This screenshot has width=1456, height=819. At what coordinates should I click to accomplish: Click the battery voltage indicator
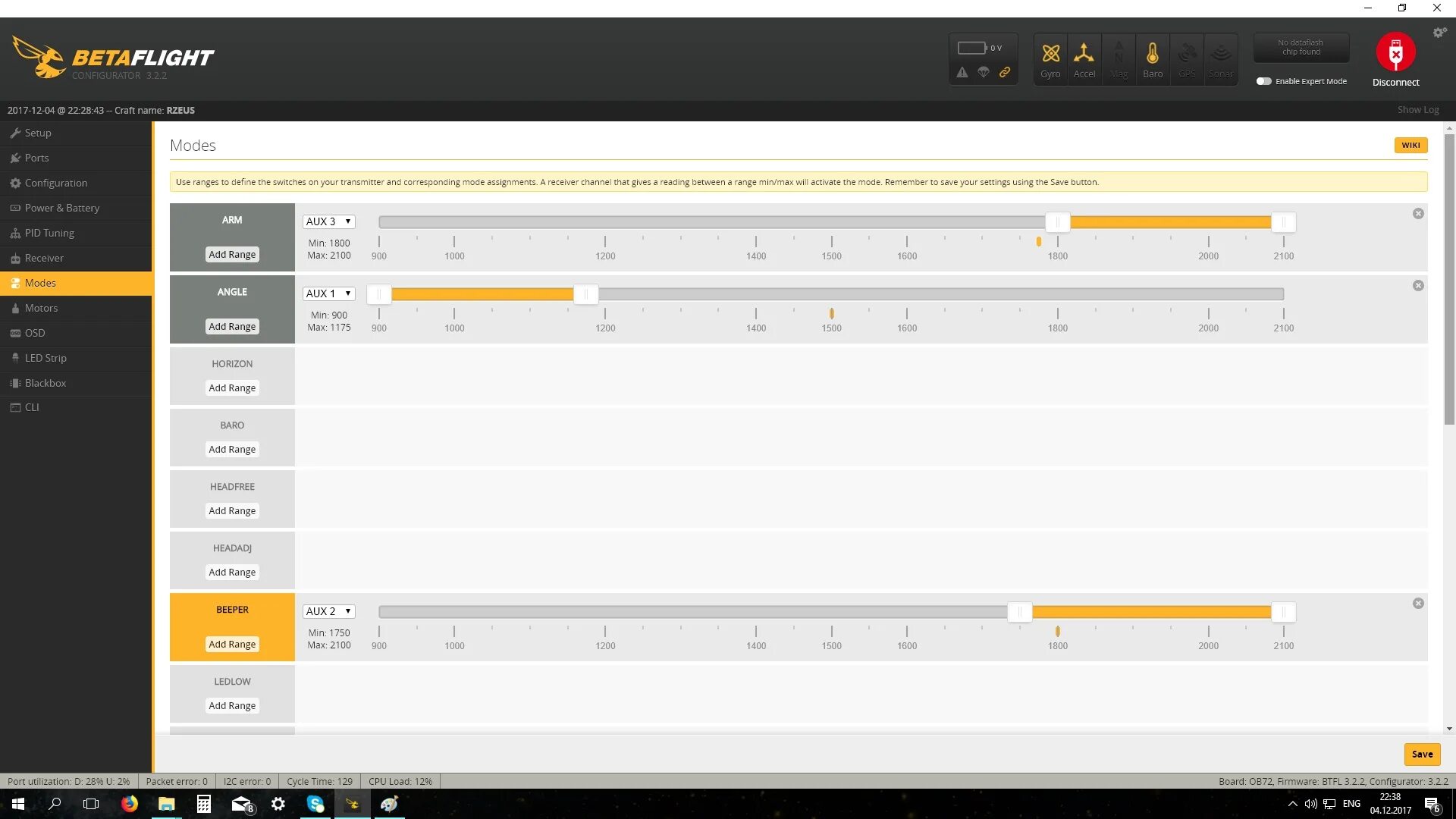click(980, 48)
